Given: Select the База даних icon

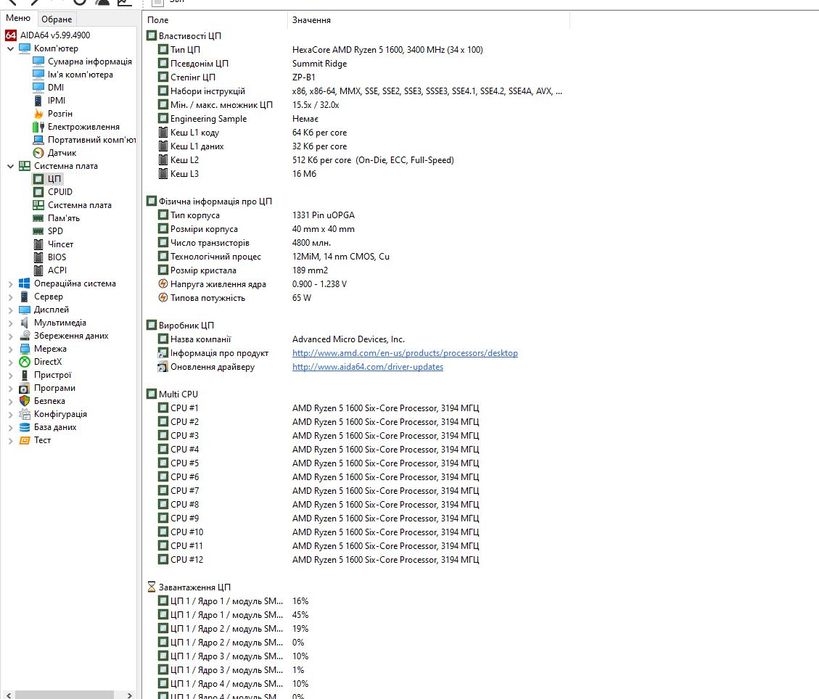Looking at the screenshot, I should (x=24, y=427).
